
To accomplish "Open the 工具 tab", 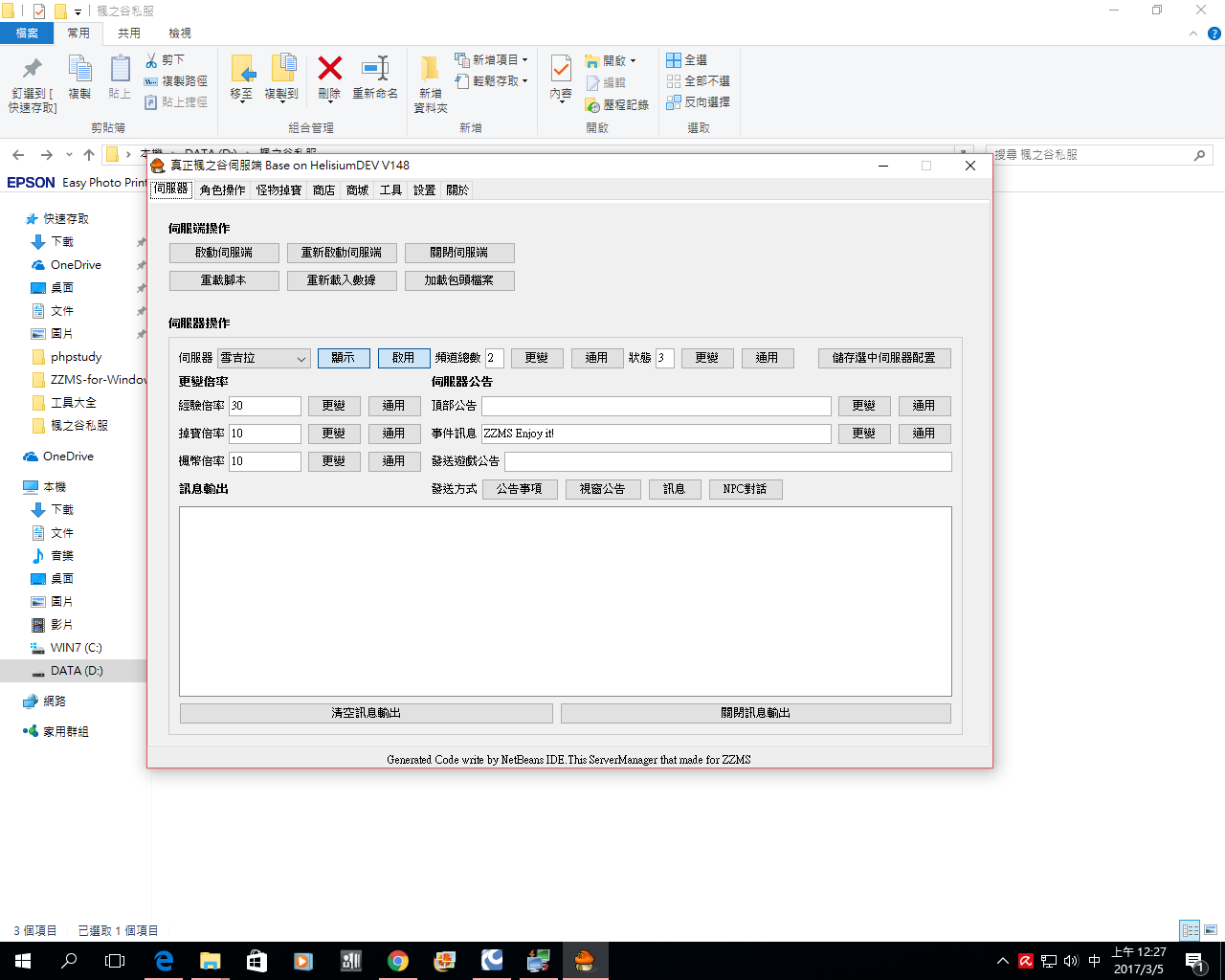I will click(x=390, y=190).
